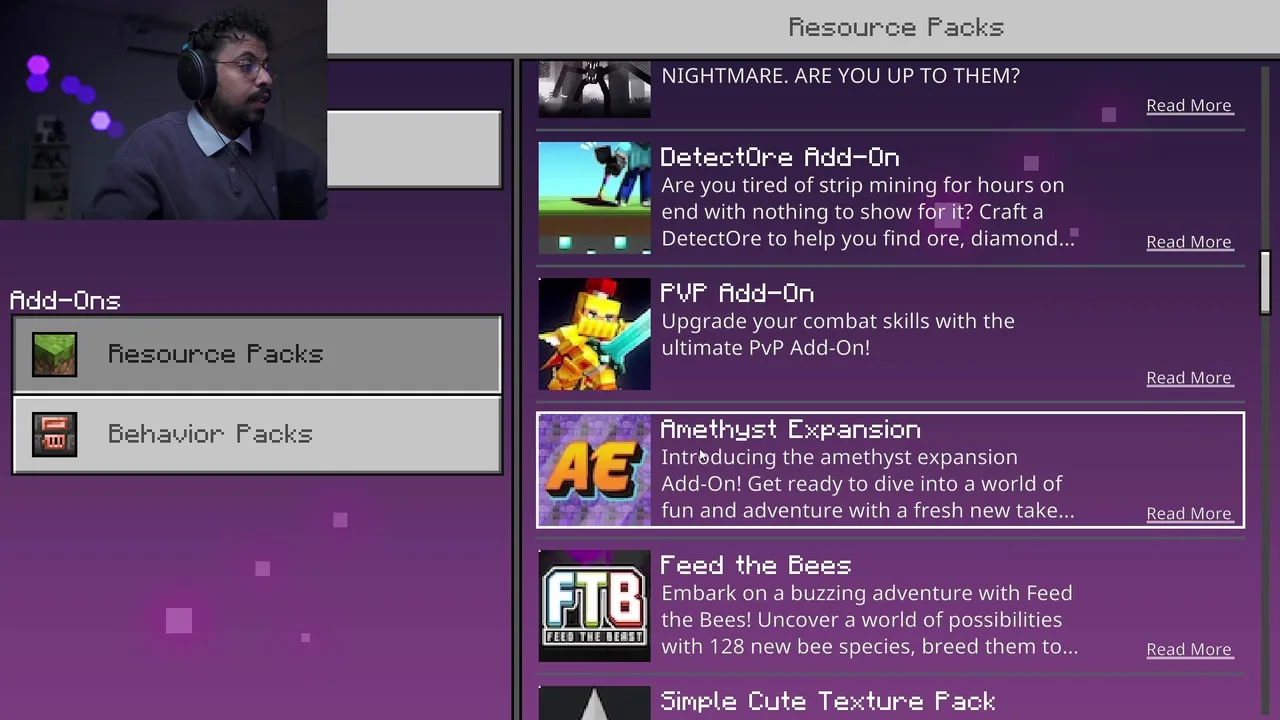Click the Feed the Bees title
The height and width of the screenshot is (720, 1280).
pos(756,566)
